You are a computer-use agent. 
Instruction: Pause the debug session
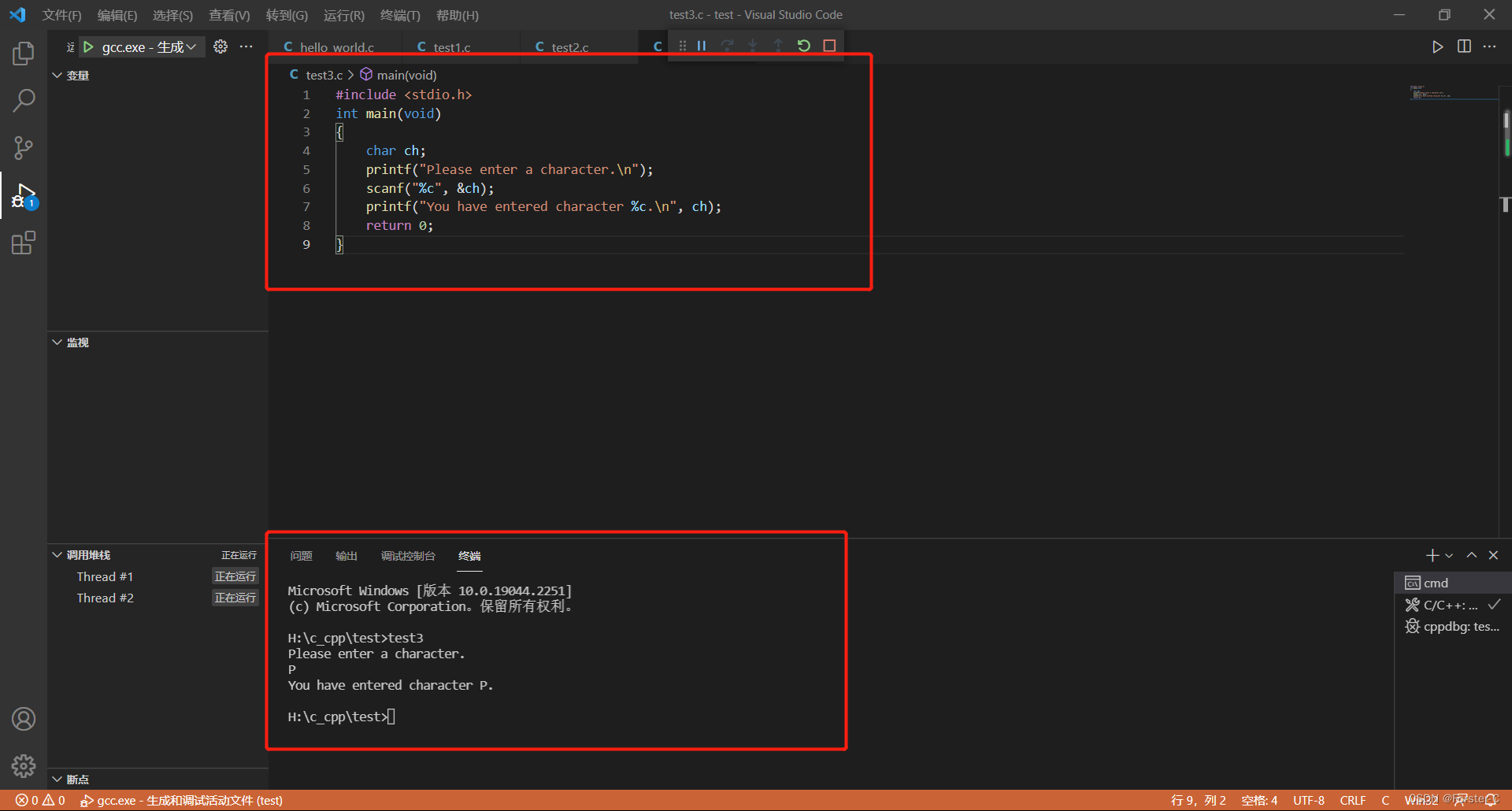click(x=701, y=46)
